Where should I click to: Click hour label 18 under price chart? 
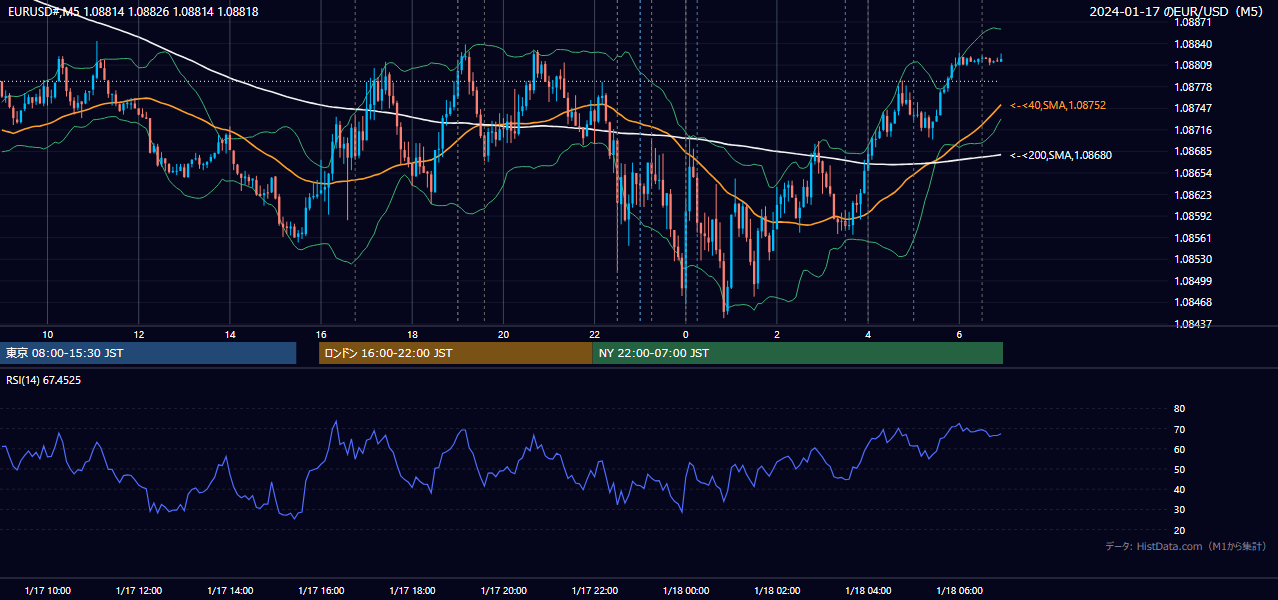tap(412, 334)
